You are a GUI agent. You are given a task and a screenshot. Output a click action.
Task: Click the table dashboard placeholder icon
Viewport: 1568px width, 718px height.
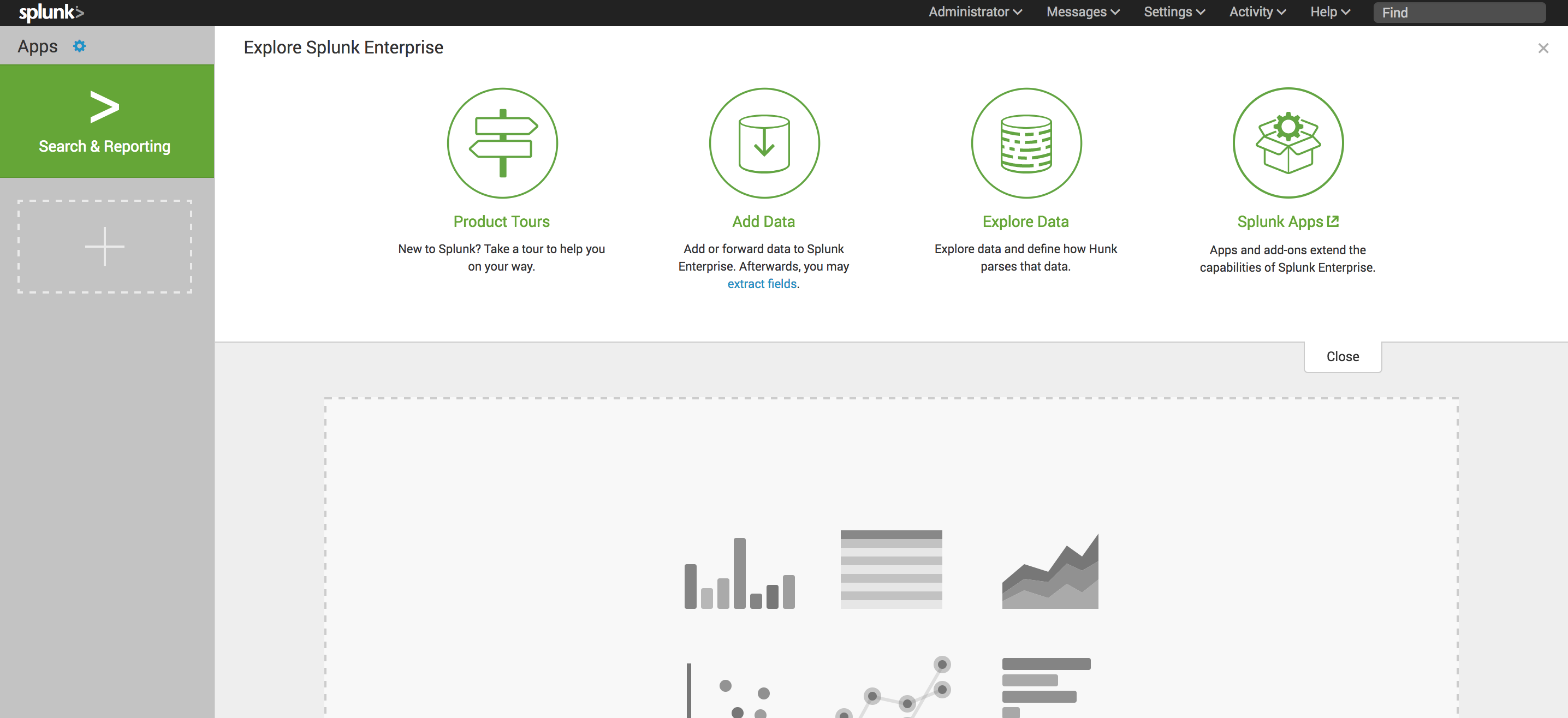tap(891, 570)
